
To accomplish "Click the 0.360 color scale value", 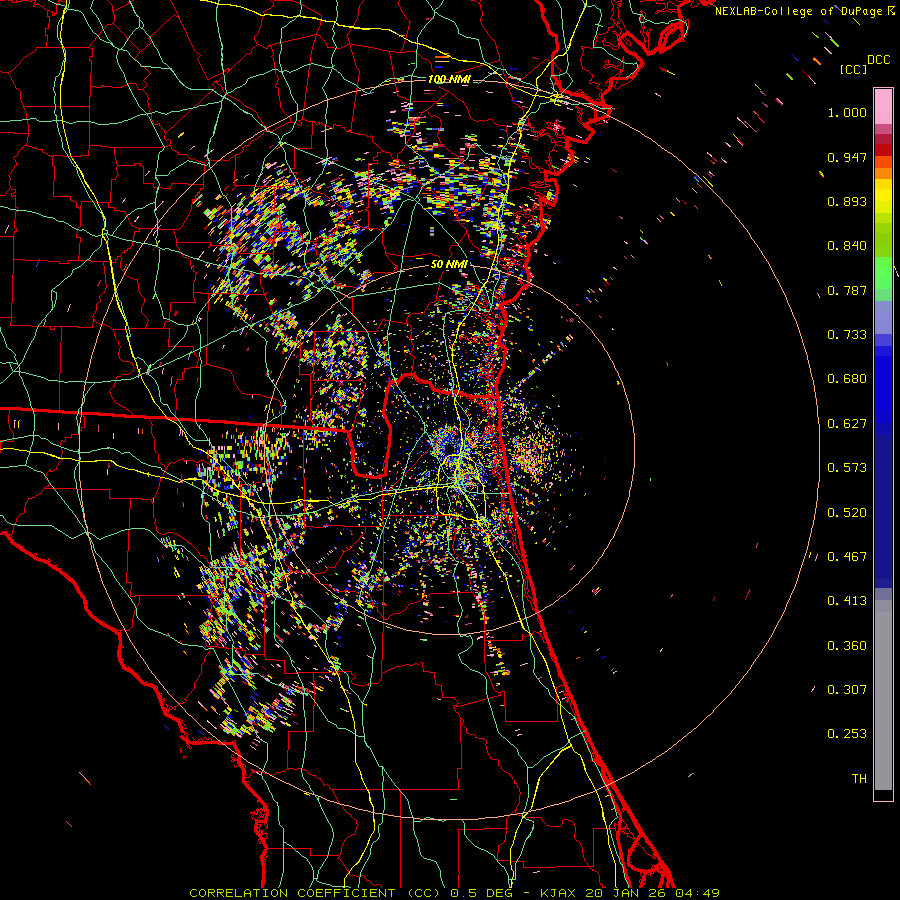I will pos(847,646).
